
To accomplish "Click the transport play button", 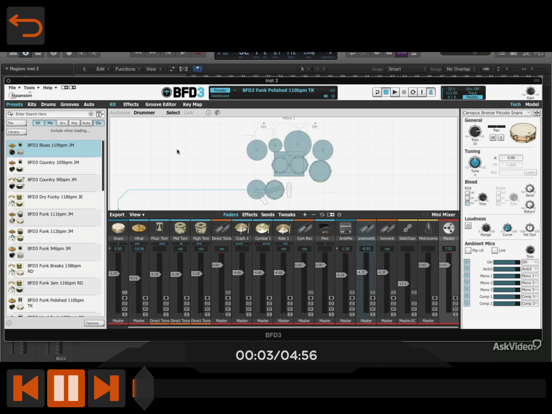I will (x=395, y=92).
